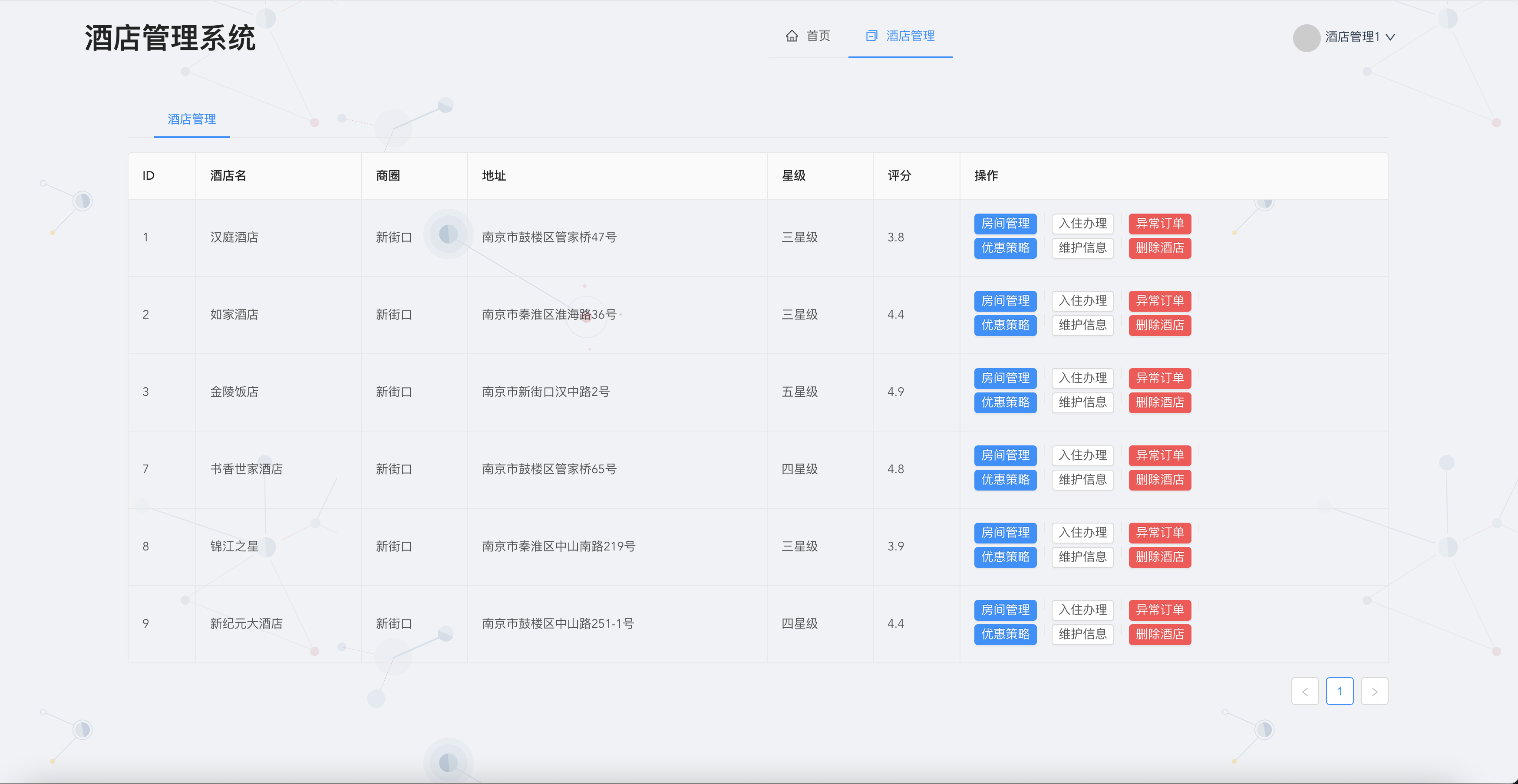Open 酒店管理 in the top navigation
Viewport: 1518px width, 784px height.
900,36
